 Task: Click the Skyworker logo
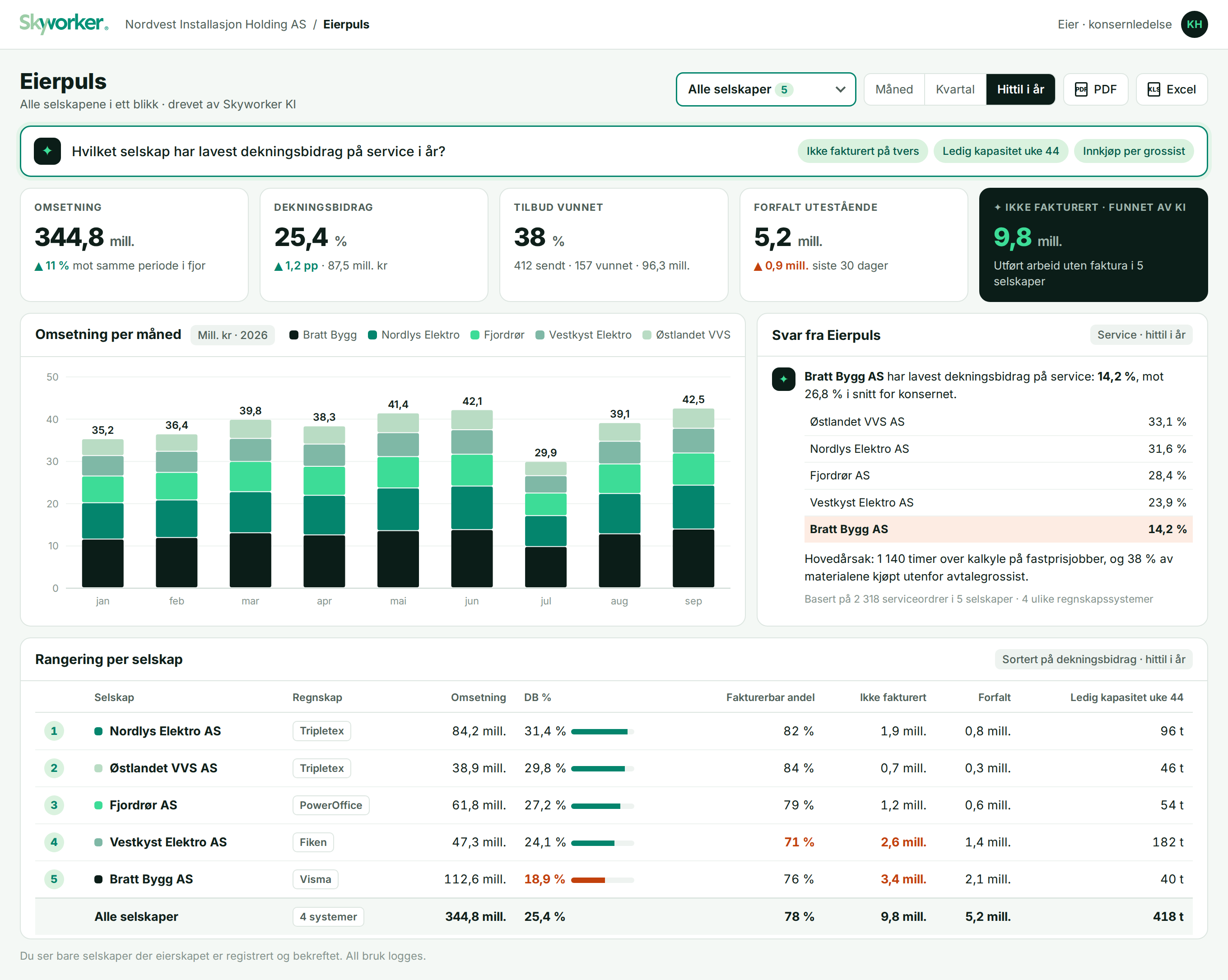click(64, 24)
